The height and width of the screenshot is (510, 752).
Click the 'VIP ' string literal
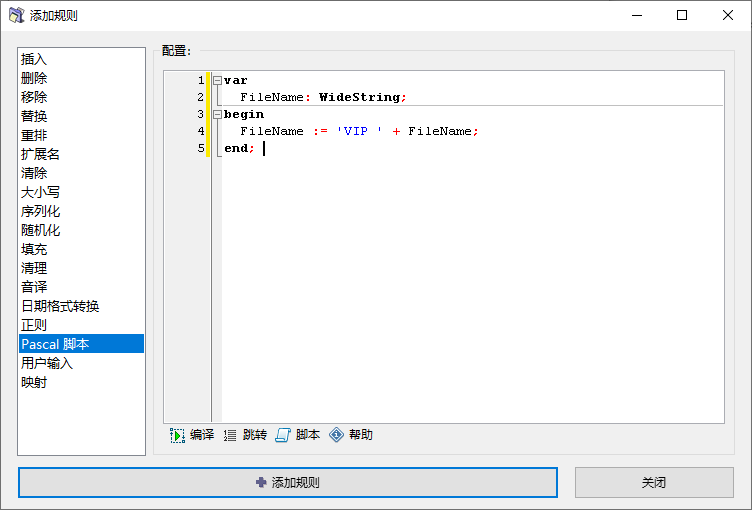pos(360,131)
